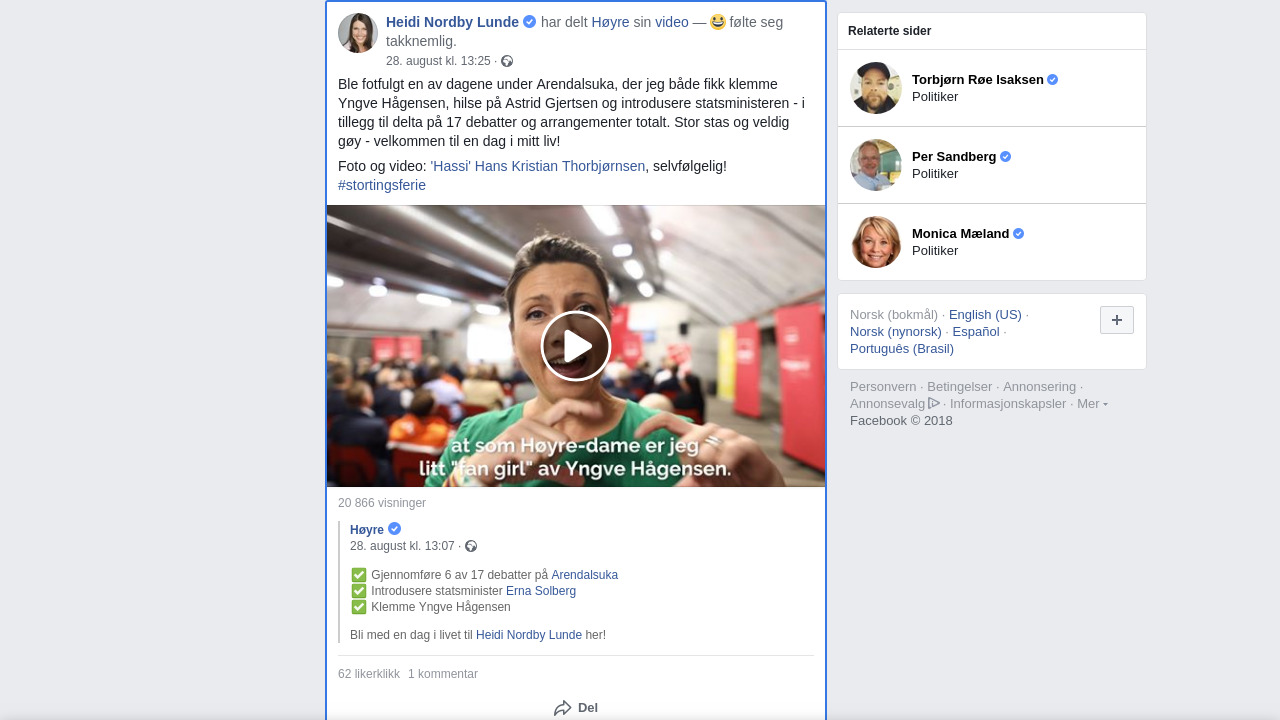
Task: Open the Annonsering footer link
Action: [1040, 387]
